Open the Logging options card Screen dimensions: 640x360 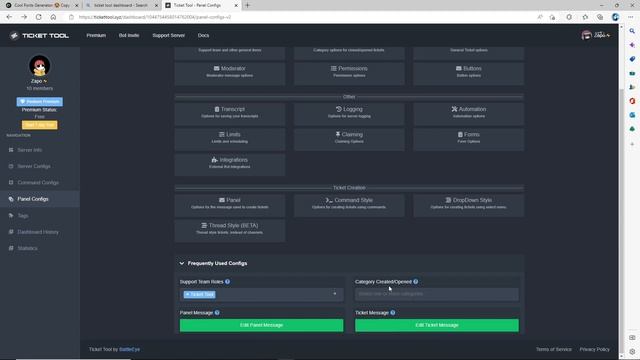coord(349,113)
